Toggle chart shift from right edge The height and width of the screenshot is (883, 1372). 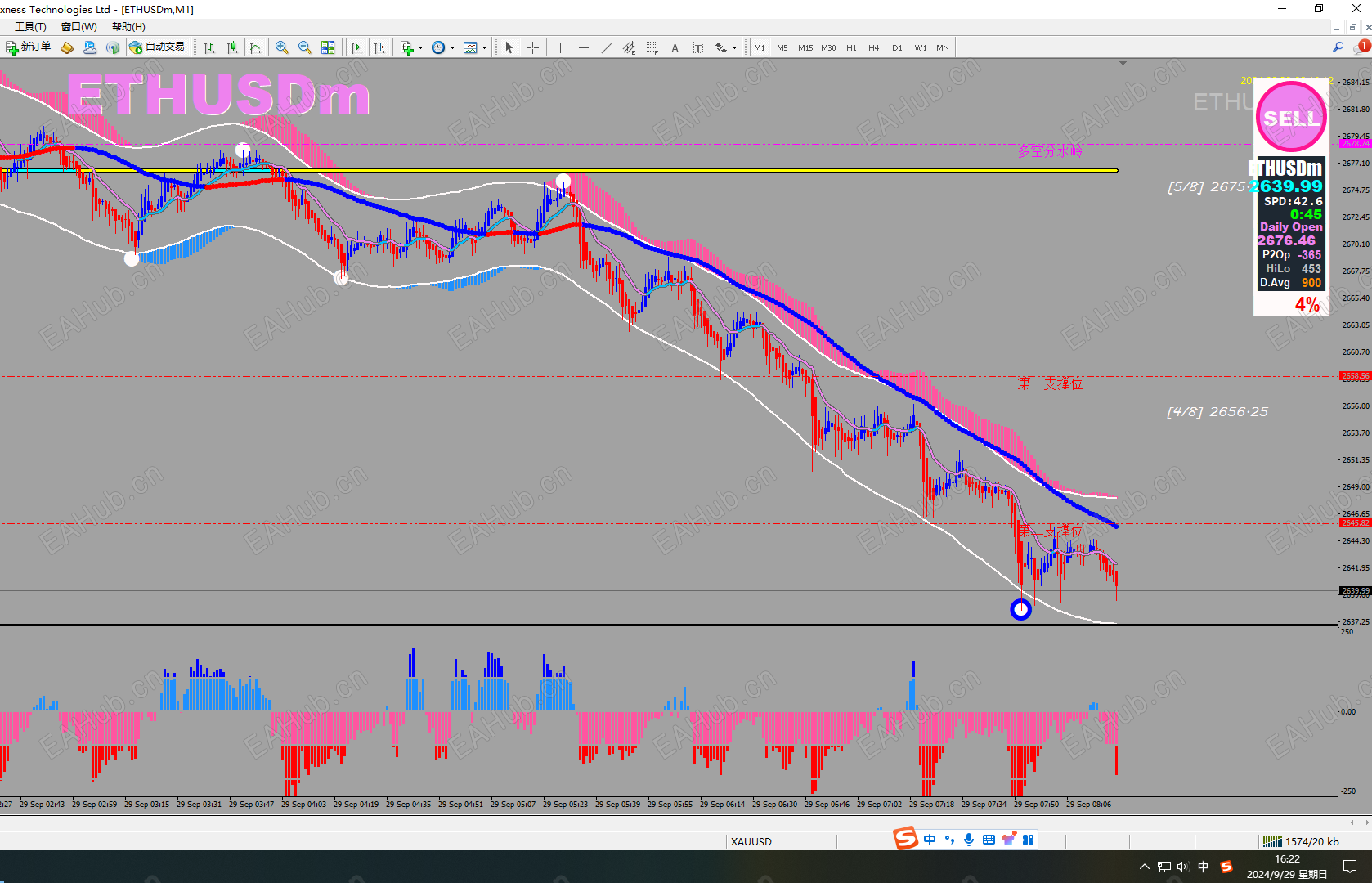(379, 47)
